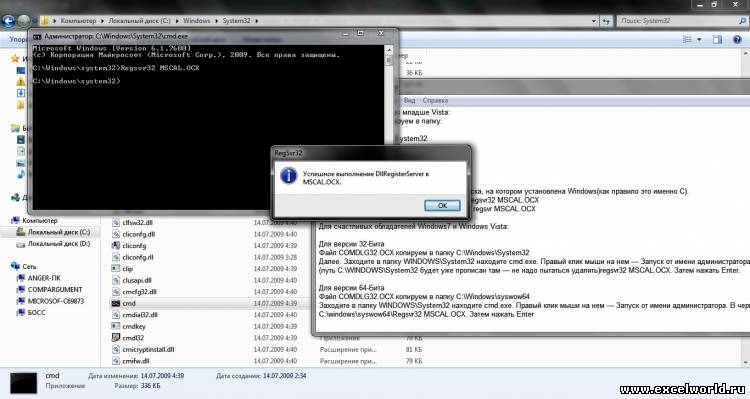
Task: Click the cmdkey application icon
Action: click(x=115, y=326)
